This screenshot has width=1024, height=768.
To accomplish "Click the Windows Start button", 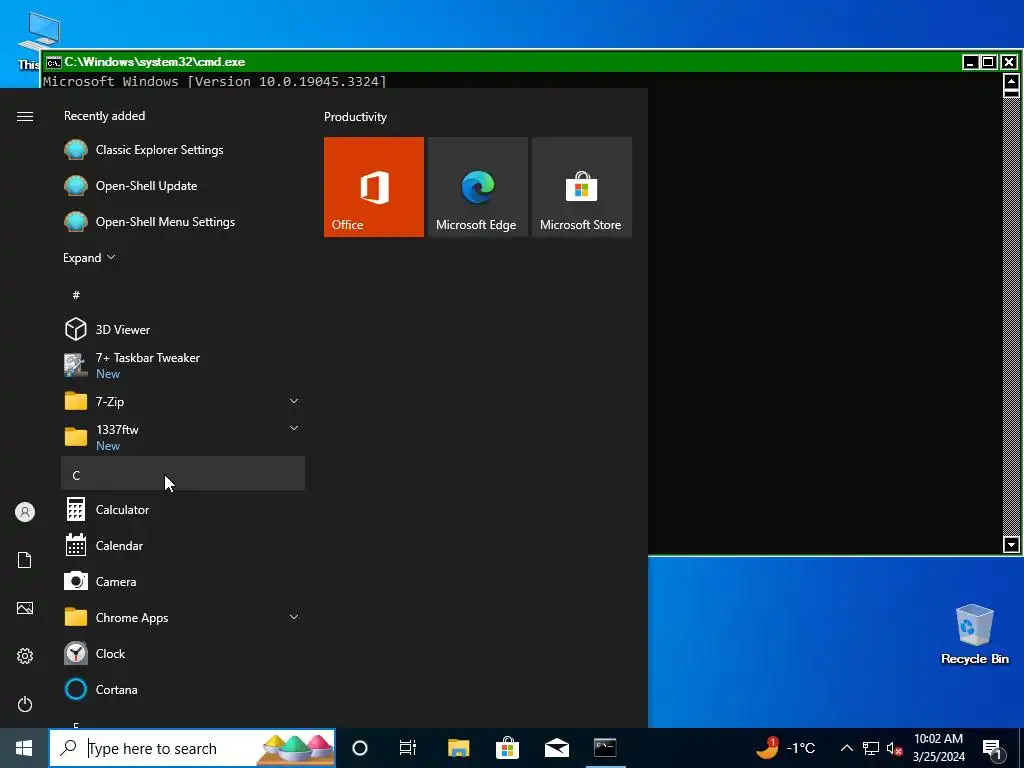I will click(24, 748).
